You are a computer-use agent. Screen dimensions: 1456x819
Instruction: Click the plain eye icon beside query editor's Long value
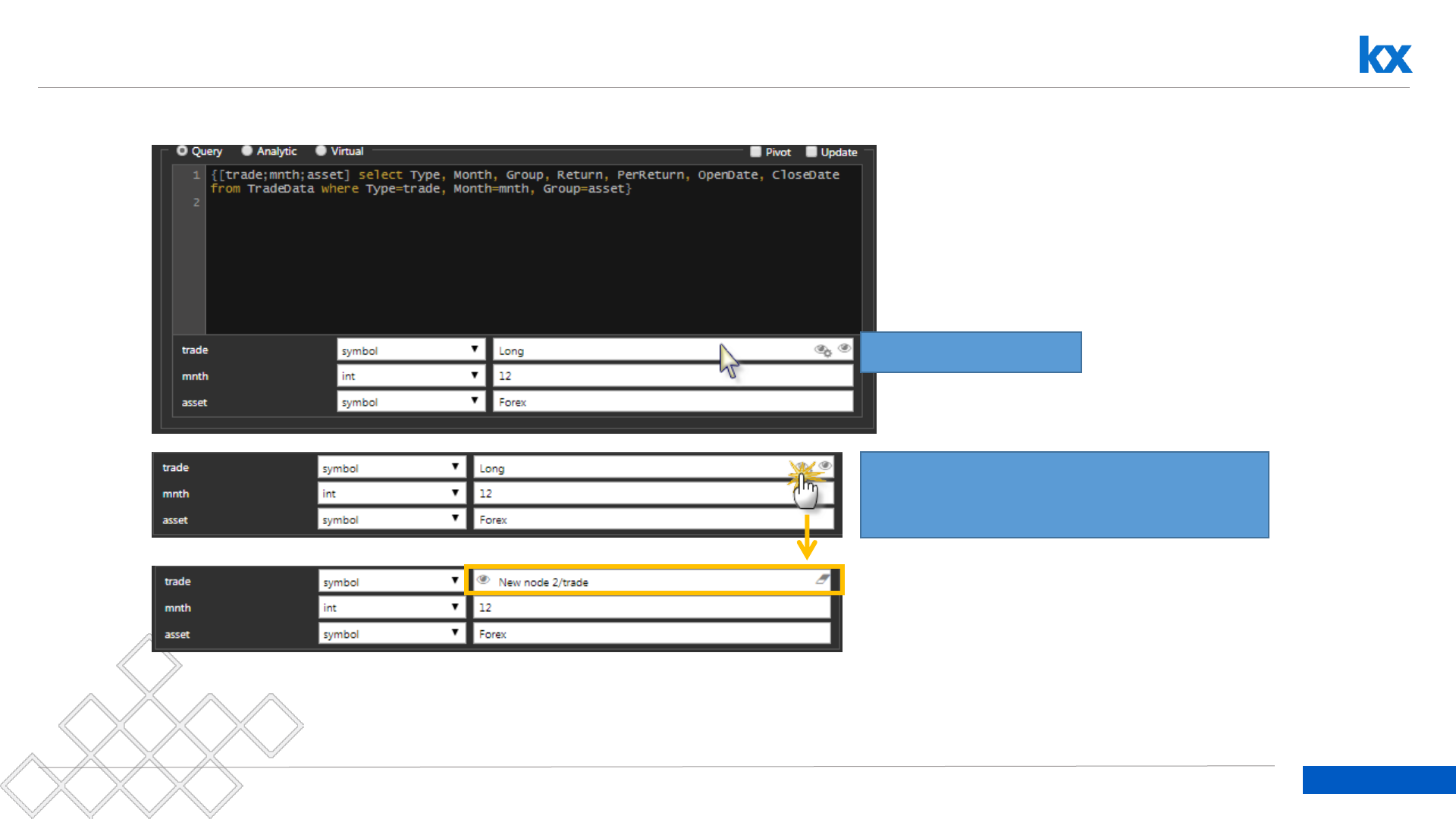point(844,349)
